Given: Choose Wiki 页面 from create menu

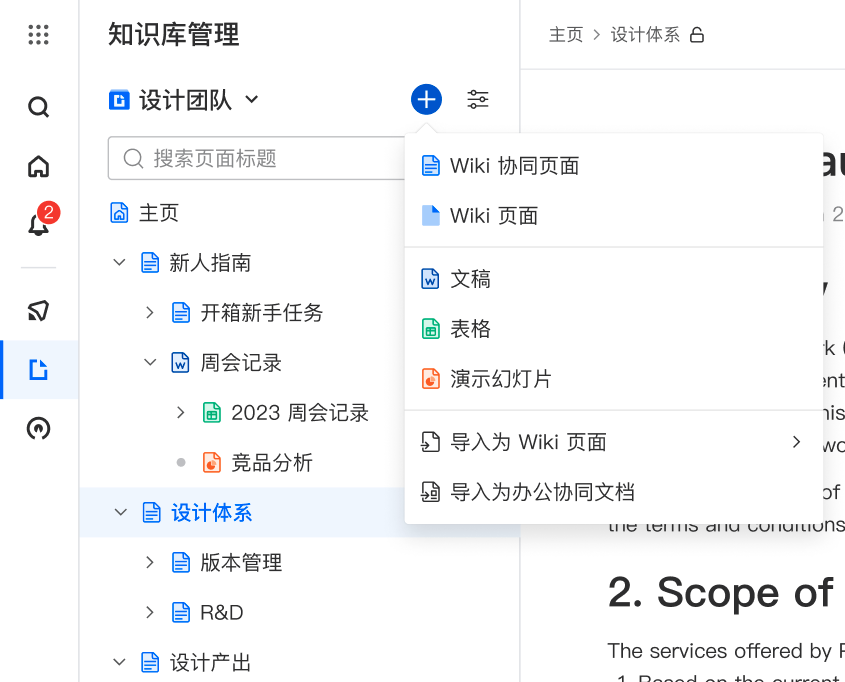Looking at the screenshot, I should (614, 215).
